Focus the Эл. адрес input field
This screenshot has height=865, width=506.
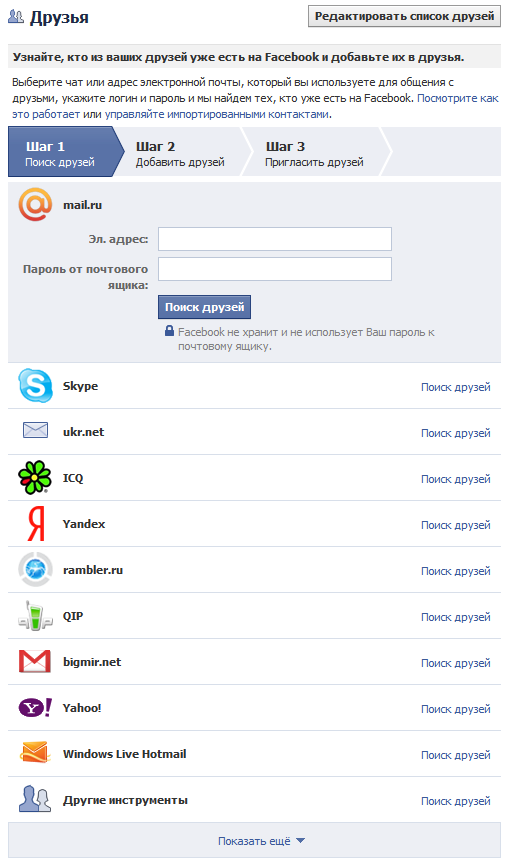click(x=275, y=239)
